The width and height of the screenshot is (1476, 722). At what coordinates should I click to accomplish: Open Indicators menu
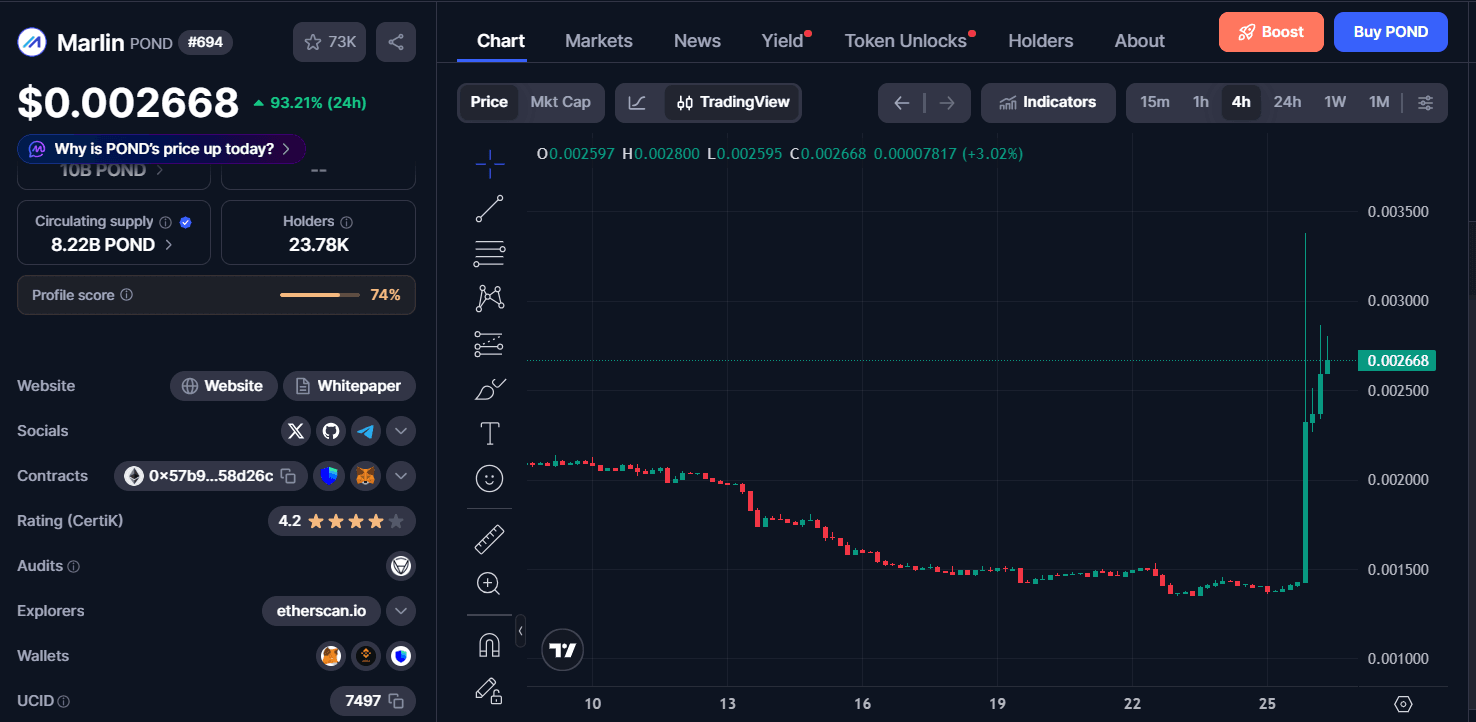point(1048,102)
